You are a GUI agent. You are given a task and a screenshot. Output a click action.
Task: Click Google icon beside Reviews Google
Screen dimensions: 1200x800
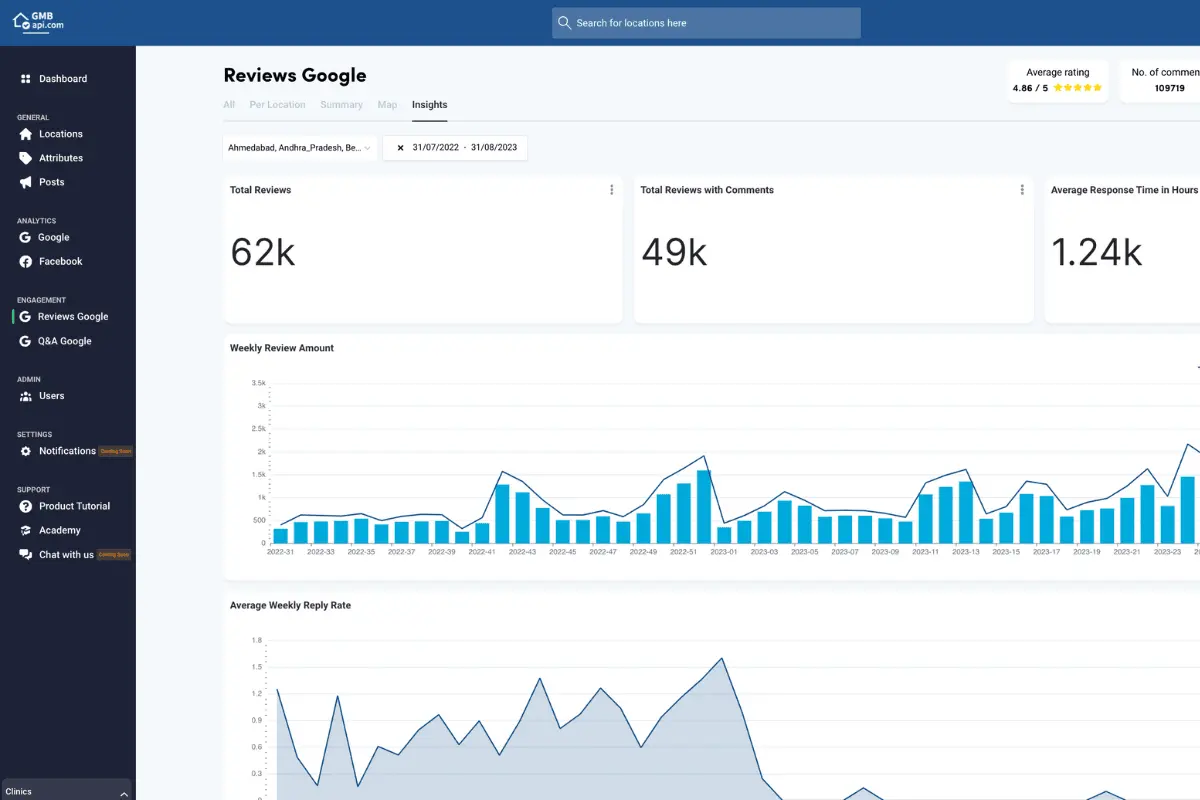pos(26,317)
